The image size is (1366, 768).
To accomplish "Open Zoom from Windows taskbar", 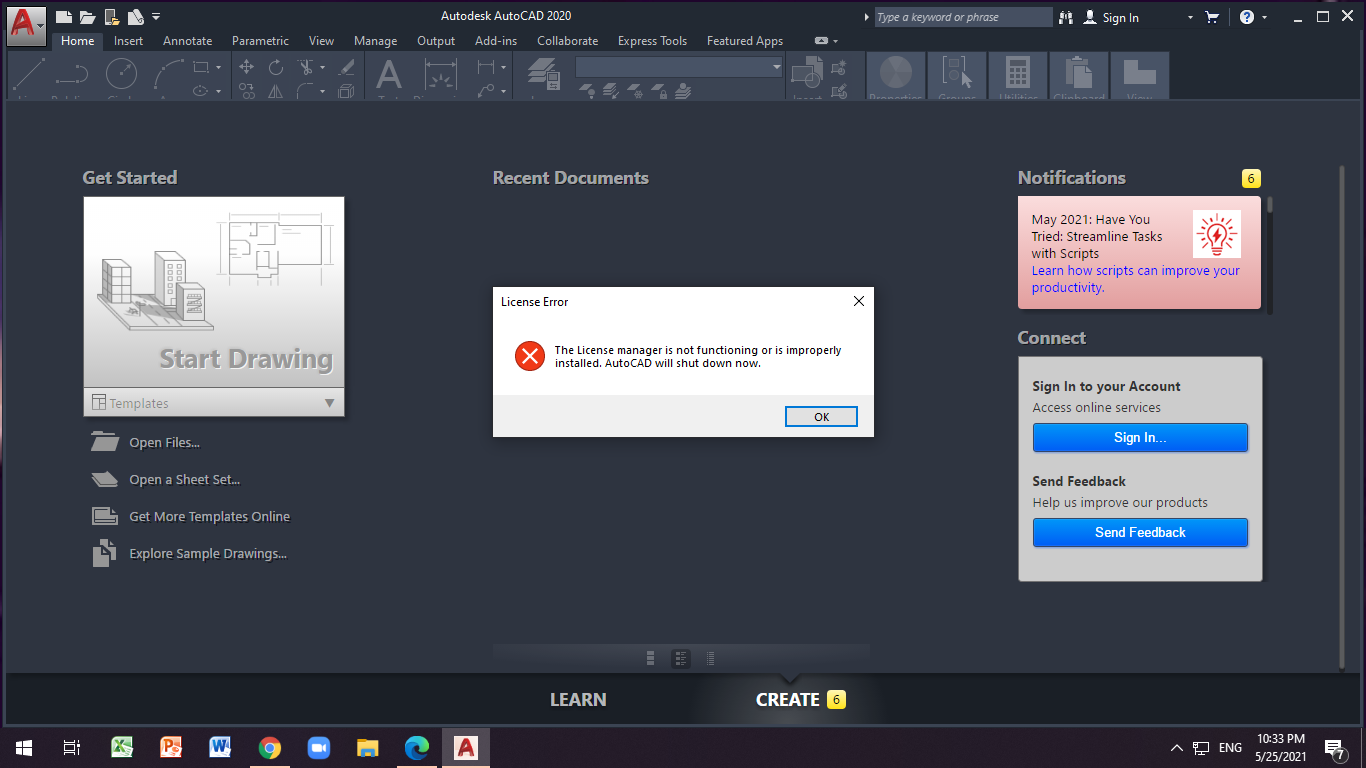I will point(318,747).
